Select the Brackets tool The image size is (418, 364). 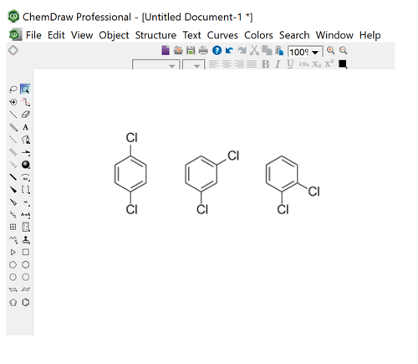coord(26,190)
